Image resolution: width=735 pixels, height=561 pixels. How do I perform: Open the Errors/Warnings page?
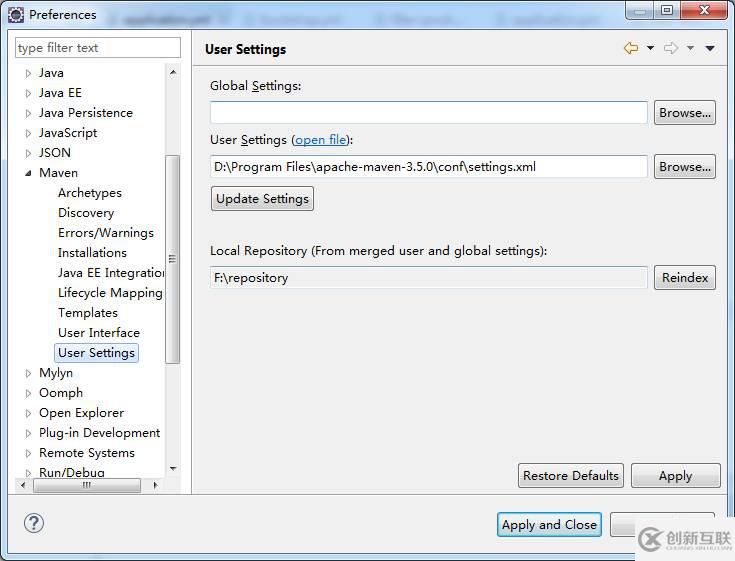(x=106, y=233)
